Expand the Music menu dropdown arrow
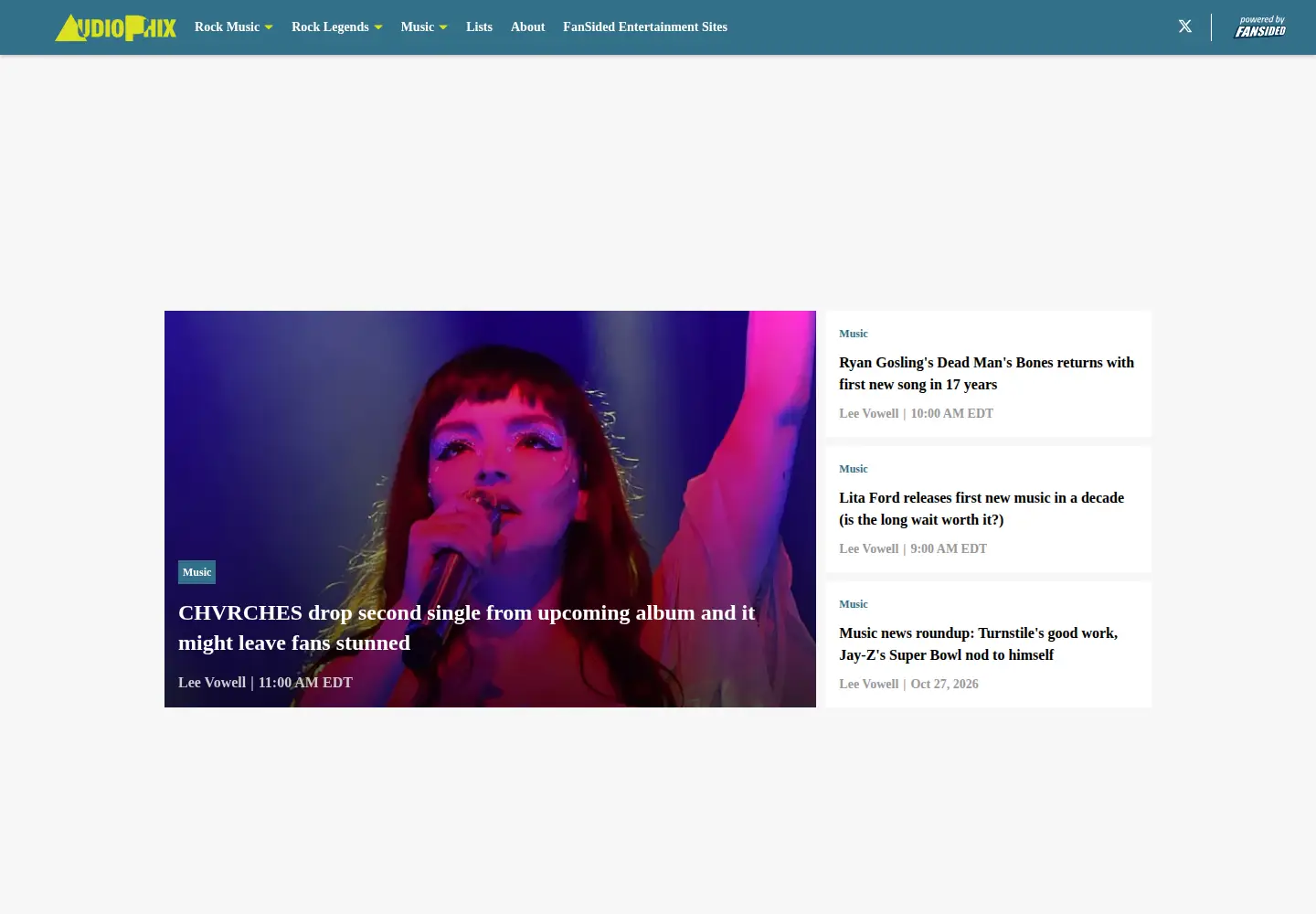 point(443,27)
